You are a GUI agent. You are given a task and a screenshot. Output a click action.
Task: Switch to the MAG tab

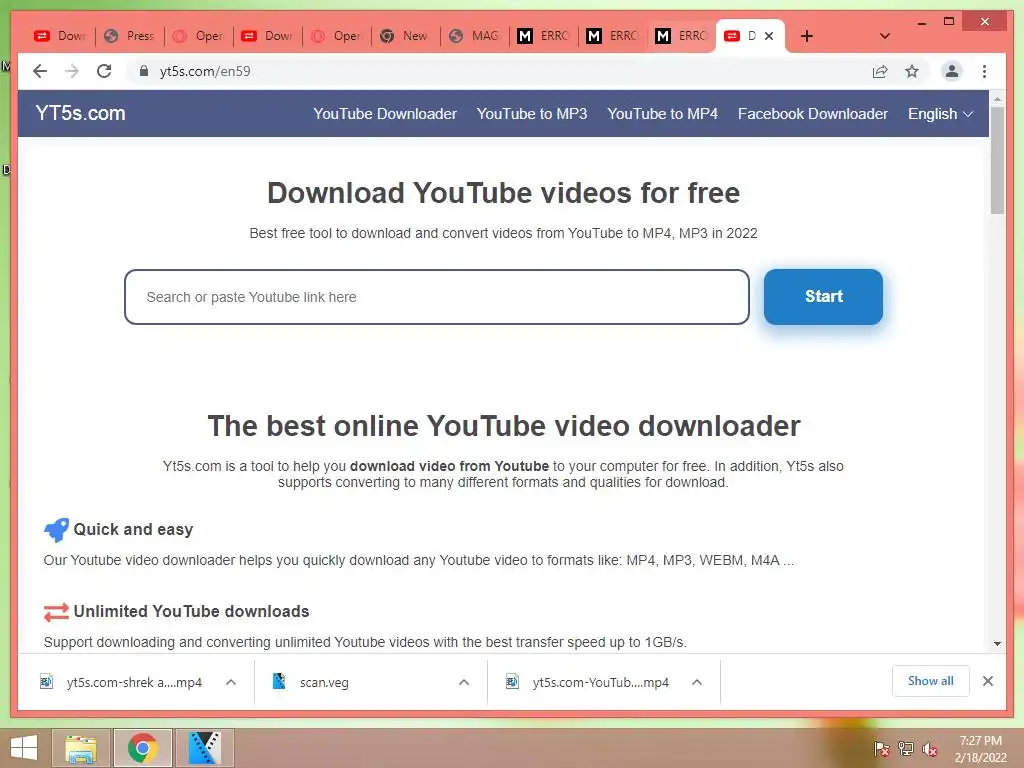coord(475,36)
